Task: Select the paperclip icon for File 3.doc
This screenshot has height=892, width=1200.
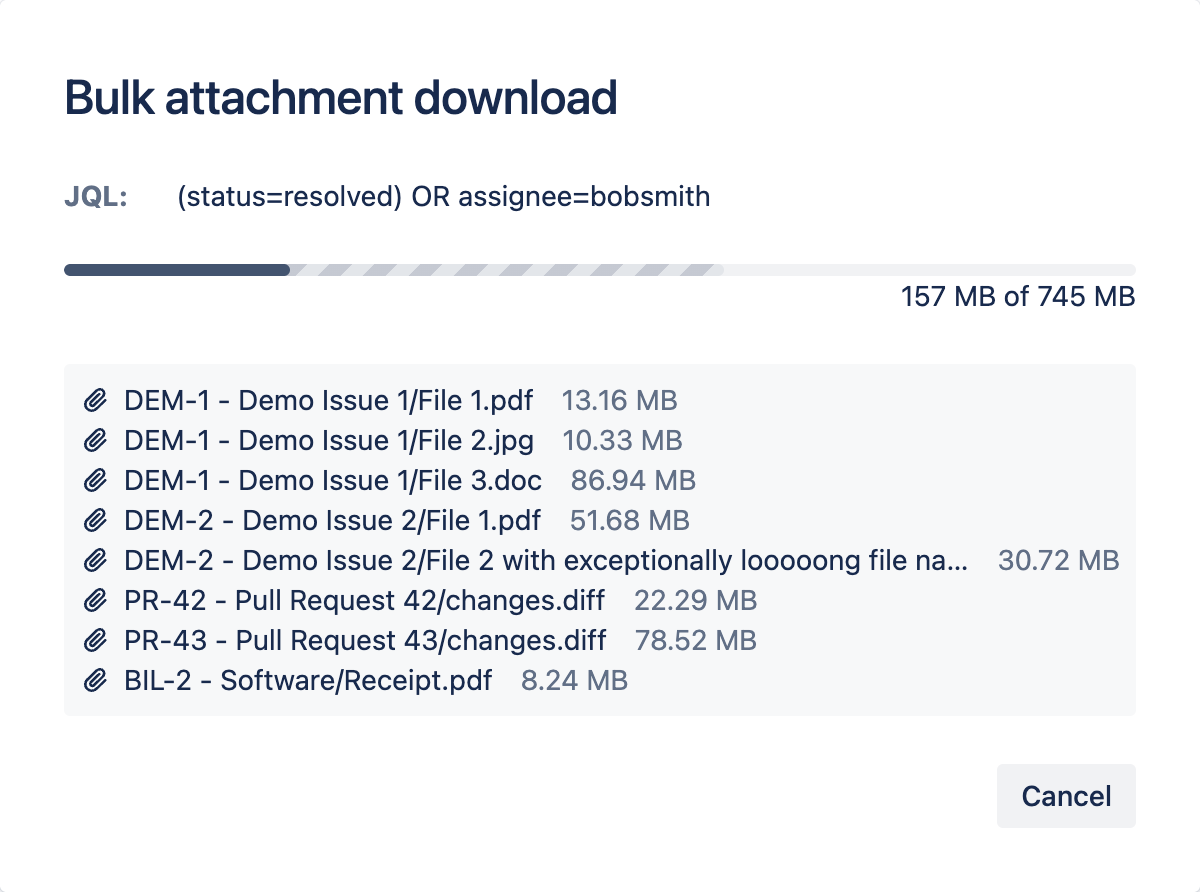Action: point(95,480)
